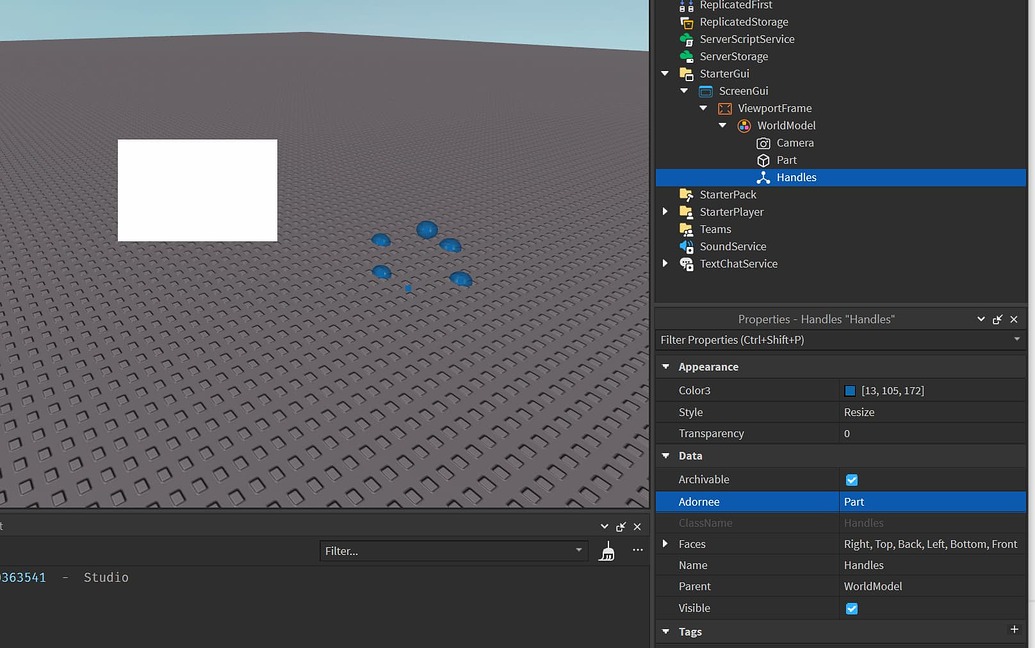Open the Color3 color swatch

(851, 390)
